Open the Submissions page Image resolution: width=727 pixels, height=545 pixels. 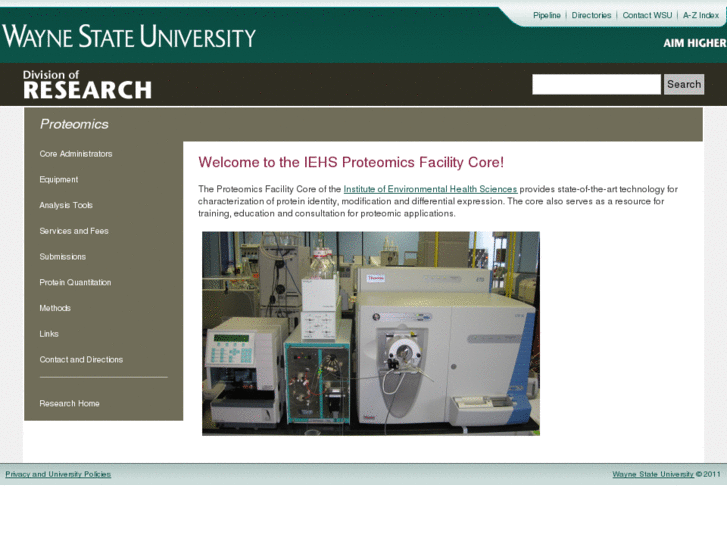point(63,256)
